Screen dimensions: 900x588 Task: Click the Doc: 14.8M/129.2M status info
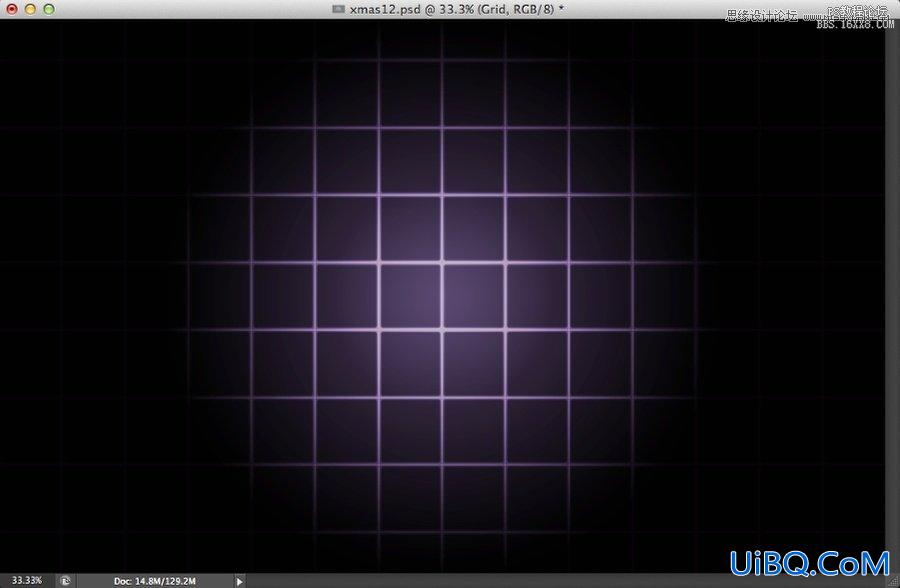pyautogui.click(x=155, y=581)
